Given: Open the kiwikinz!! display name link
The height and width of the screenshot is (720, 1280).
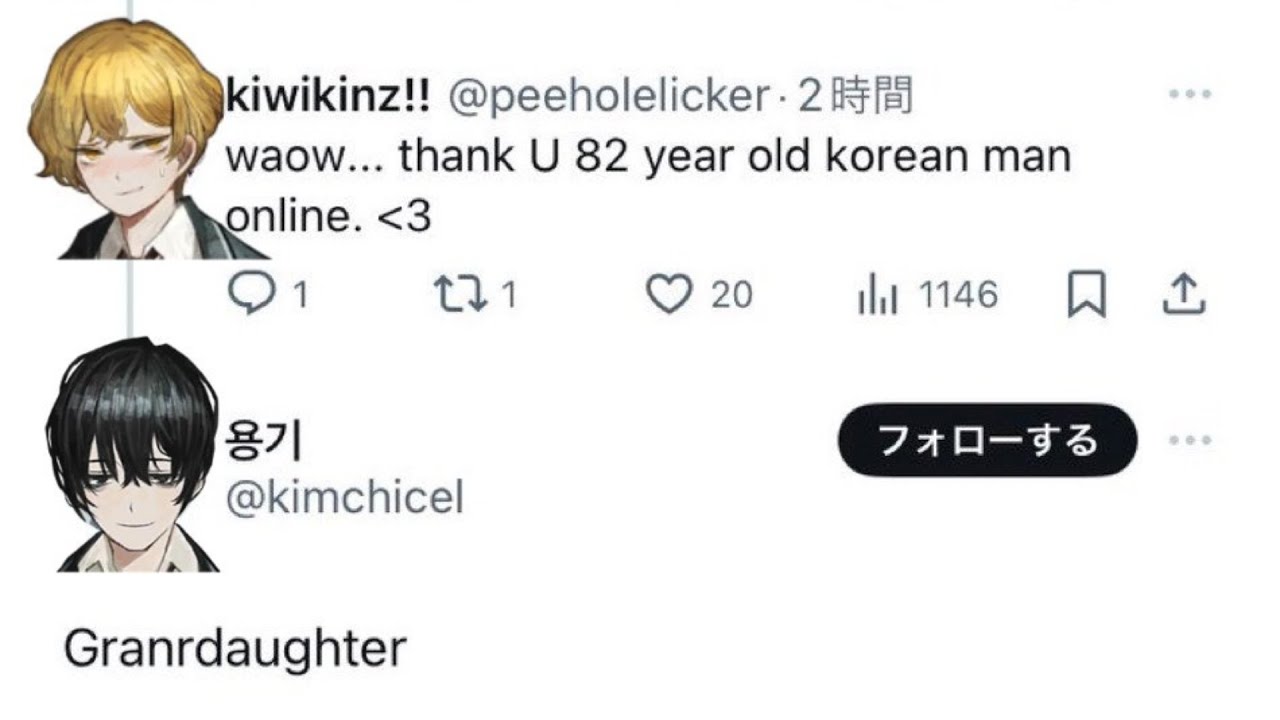Looking at the screenshot, I should 329,96.
